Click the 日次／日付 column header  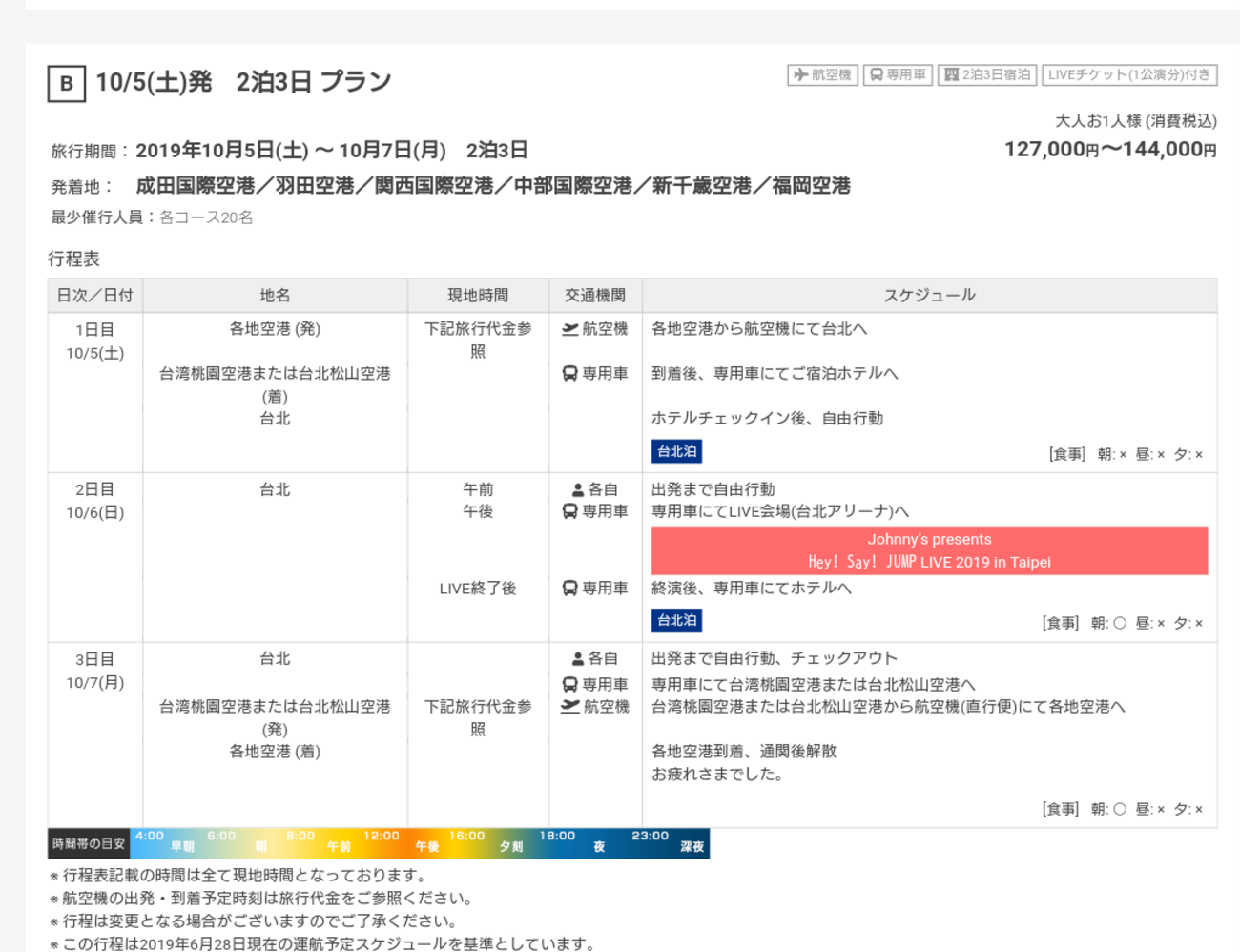pos(95,296)
